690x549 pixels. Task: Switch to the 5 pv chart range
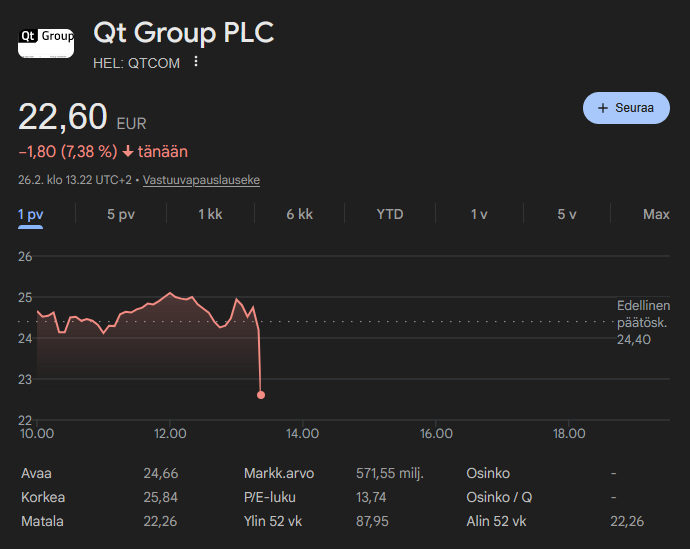[x=121, y=214]
